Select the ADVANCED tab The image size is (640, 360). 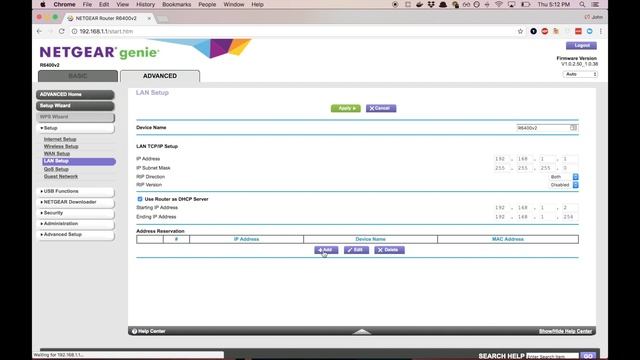pos(160,76)
